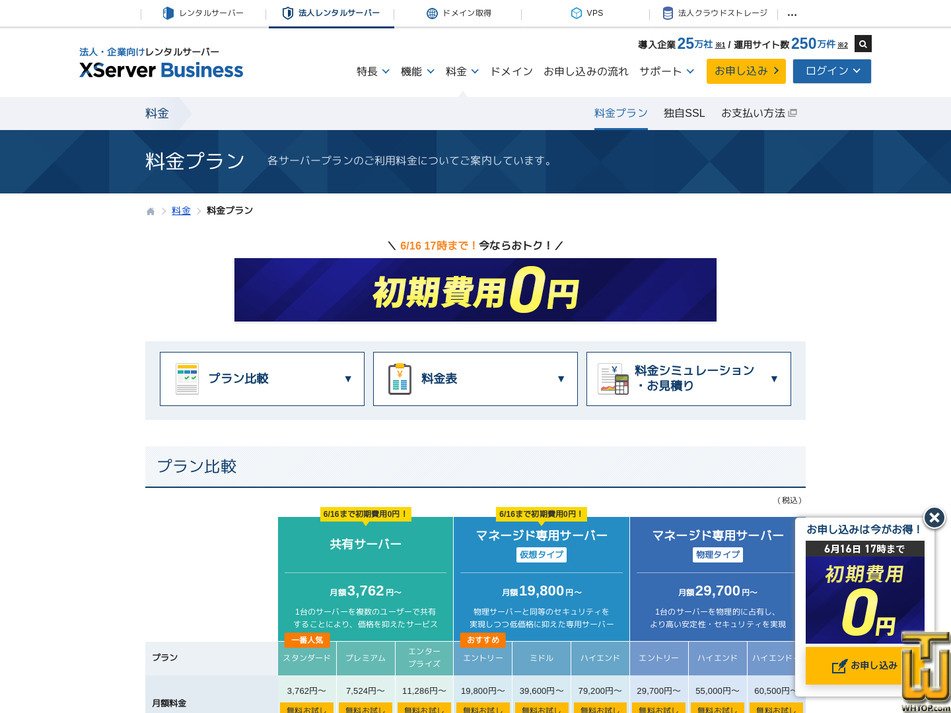The height and width of the screenshot is (713, 951).
Task: Click the 物理タイプ badge
Action: coord(717,555)
